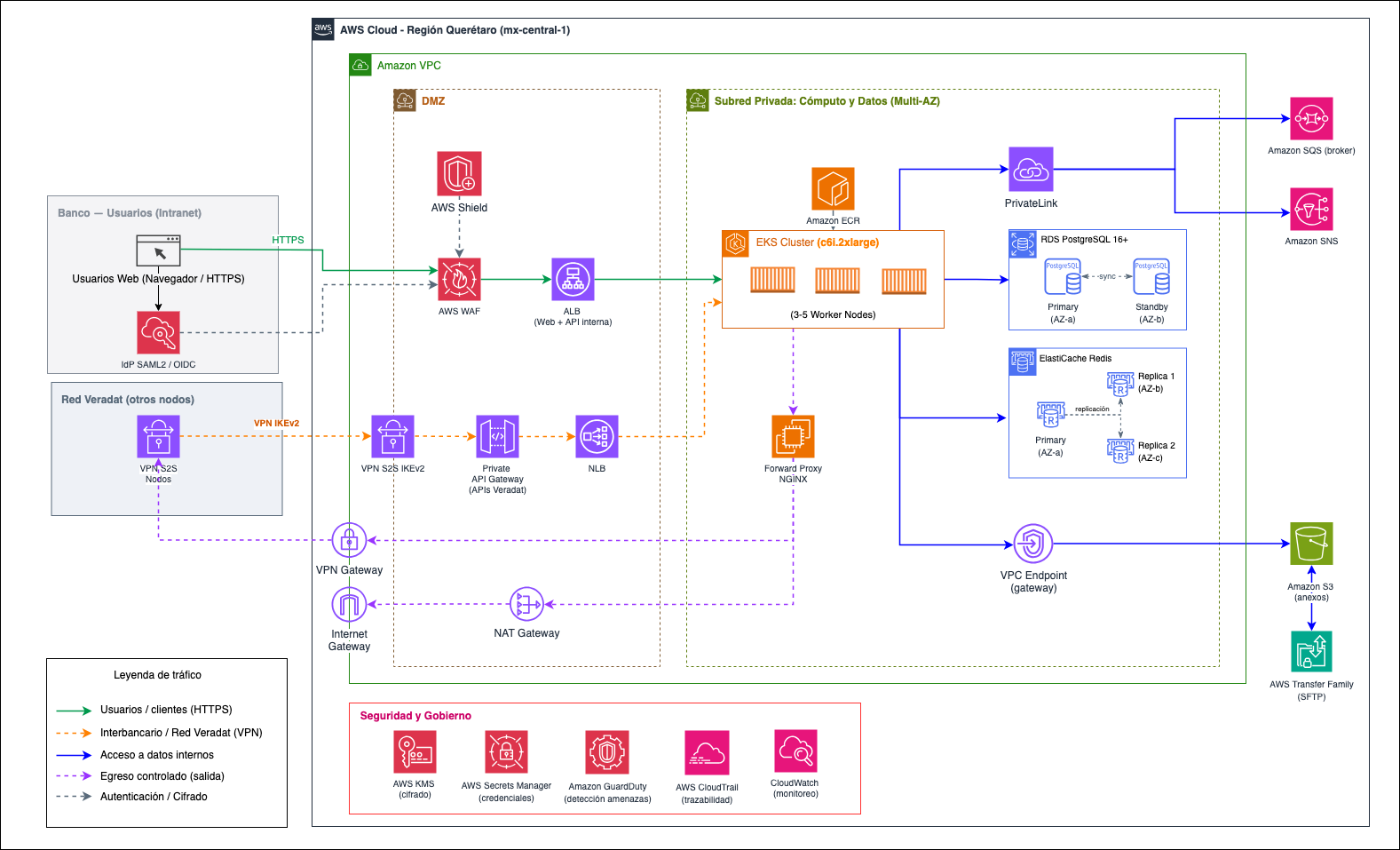Select the Amazon ECR icon

833,189
